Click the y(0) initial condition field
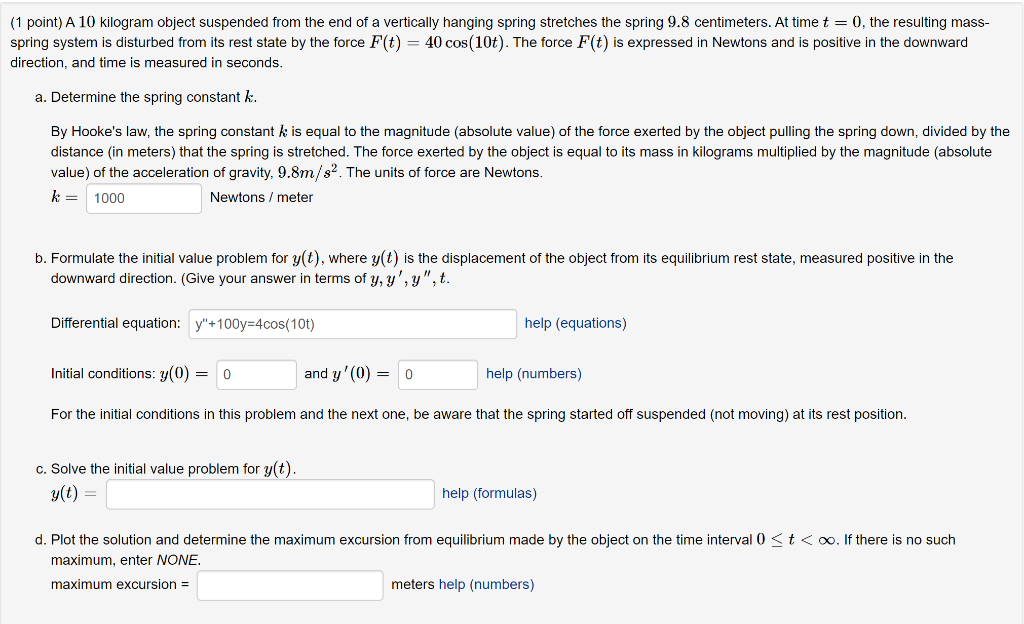The image size is (1024, 624). pos(256,374)
